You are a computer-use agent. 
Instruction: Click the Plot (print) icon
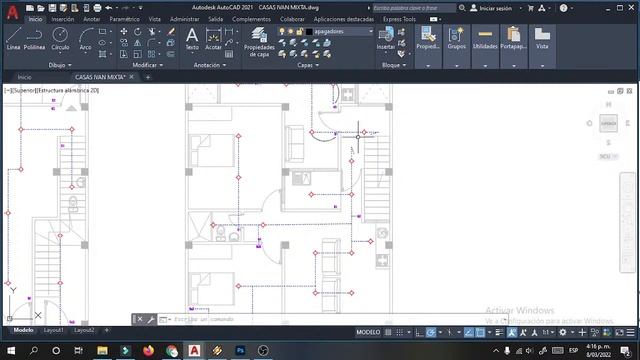(x=97, y=8)
